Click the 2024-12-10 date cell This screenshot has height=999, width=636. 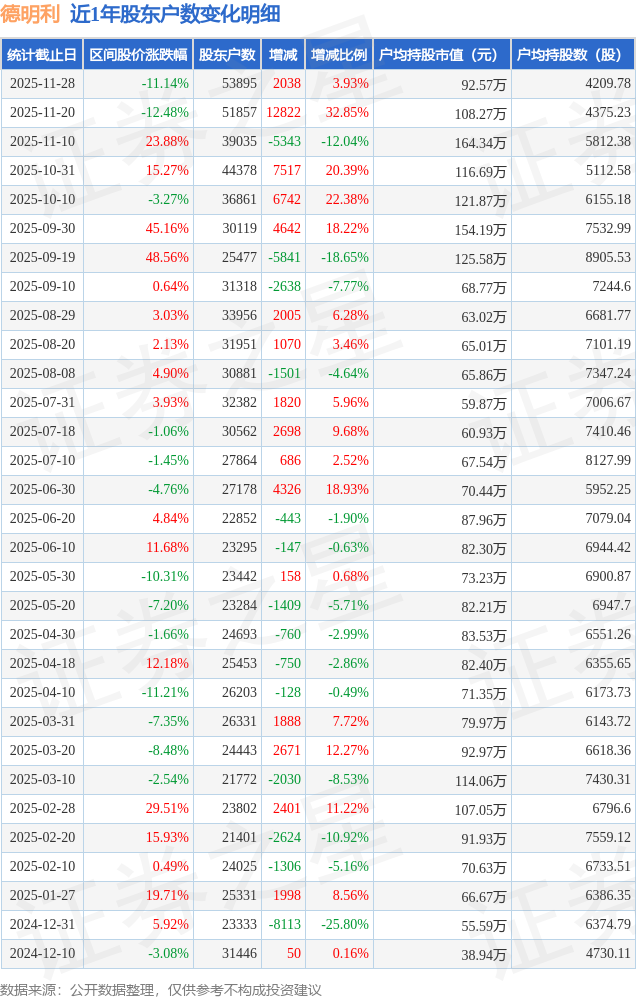(42, 954)
